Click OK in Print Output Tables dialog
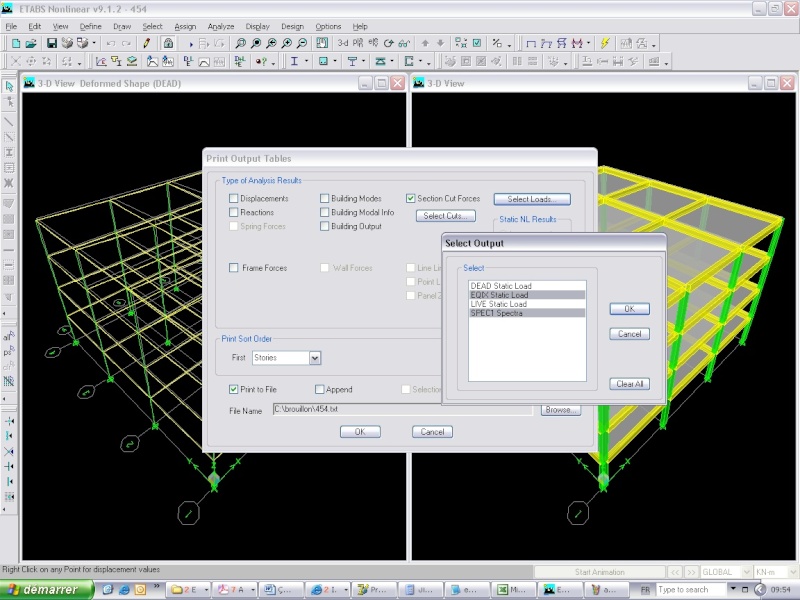 pos(360,432)
